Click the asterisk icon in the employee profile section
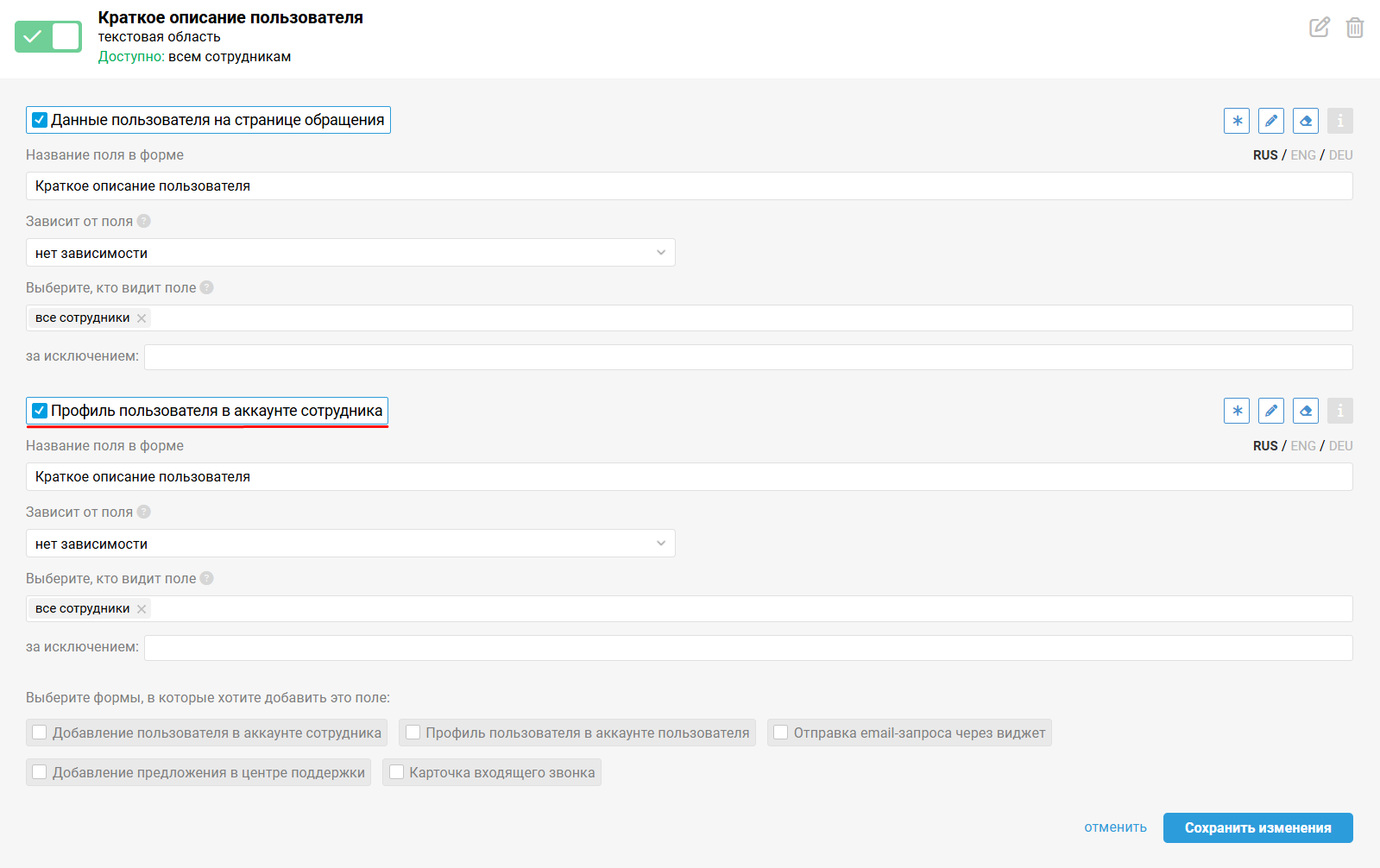This screenshot has width=1380, height=868. pyautogui.click(x=1237, y=411)
